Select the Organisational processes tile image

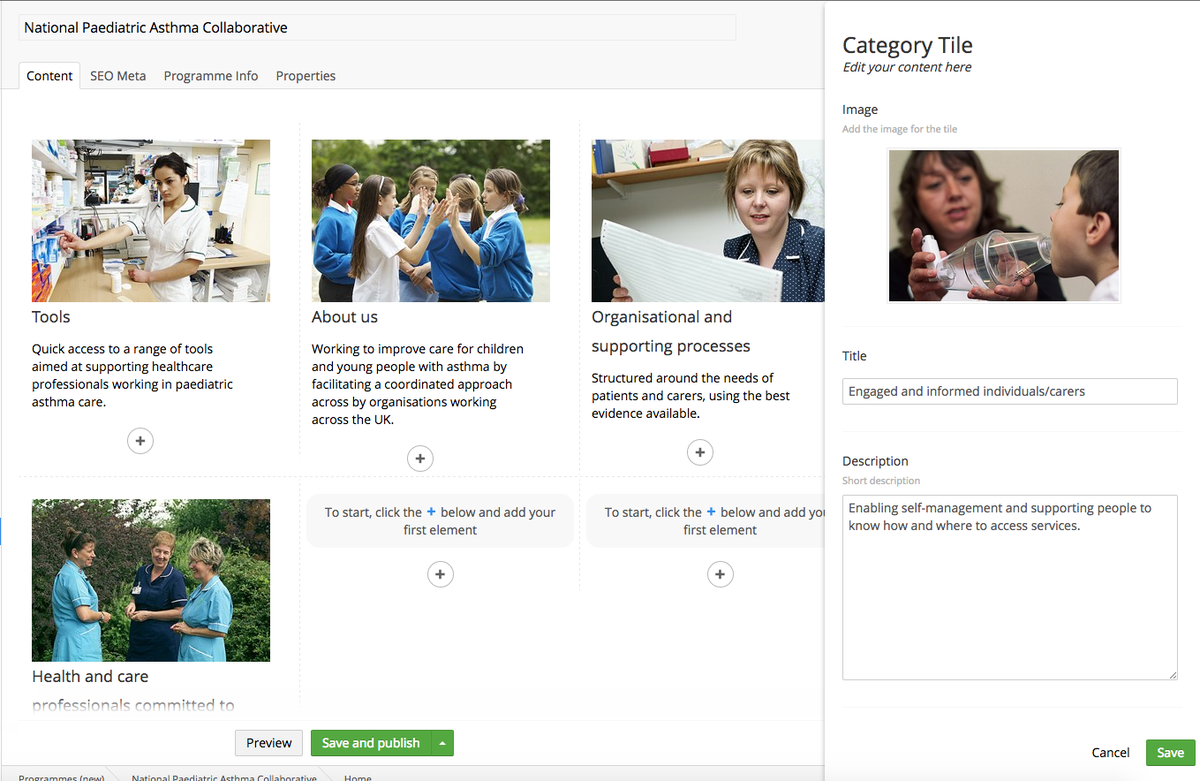pos(708,220)
